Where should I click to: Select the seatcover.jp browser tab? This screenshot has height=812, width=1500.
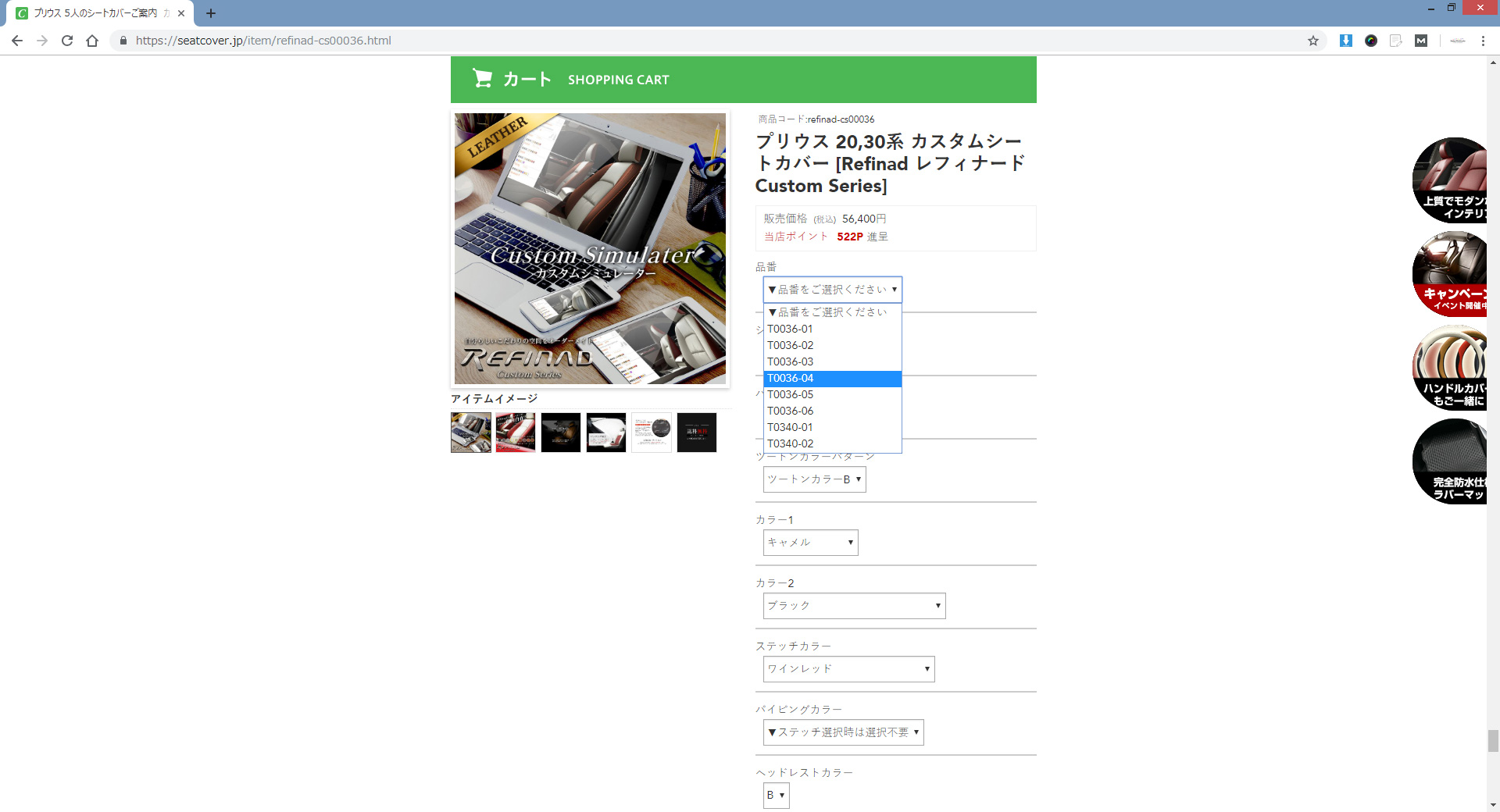coord(100,13)
